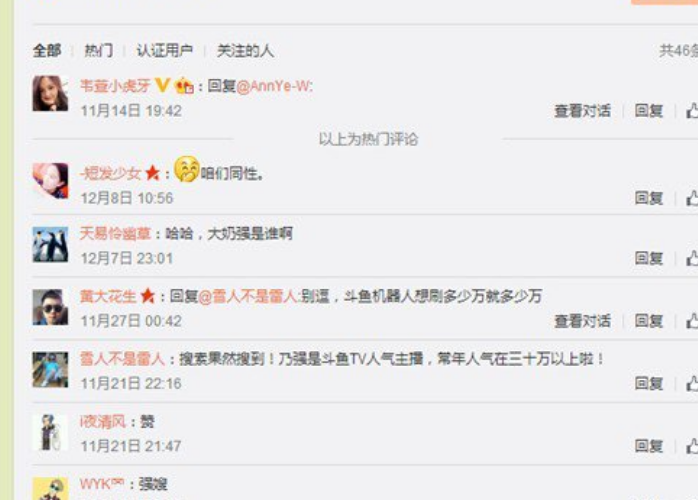Open 天易伶幽草's penguin avatar
This screenshot has width=698, height=500.
(50, 244)
